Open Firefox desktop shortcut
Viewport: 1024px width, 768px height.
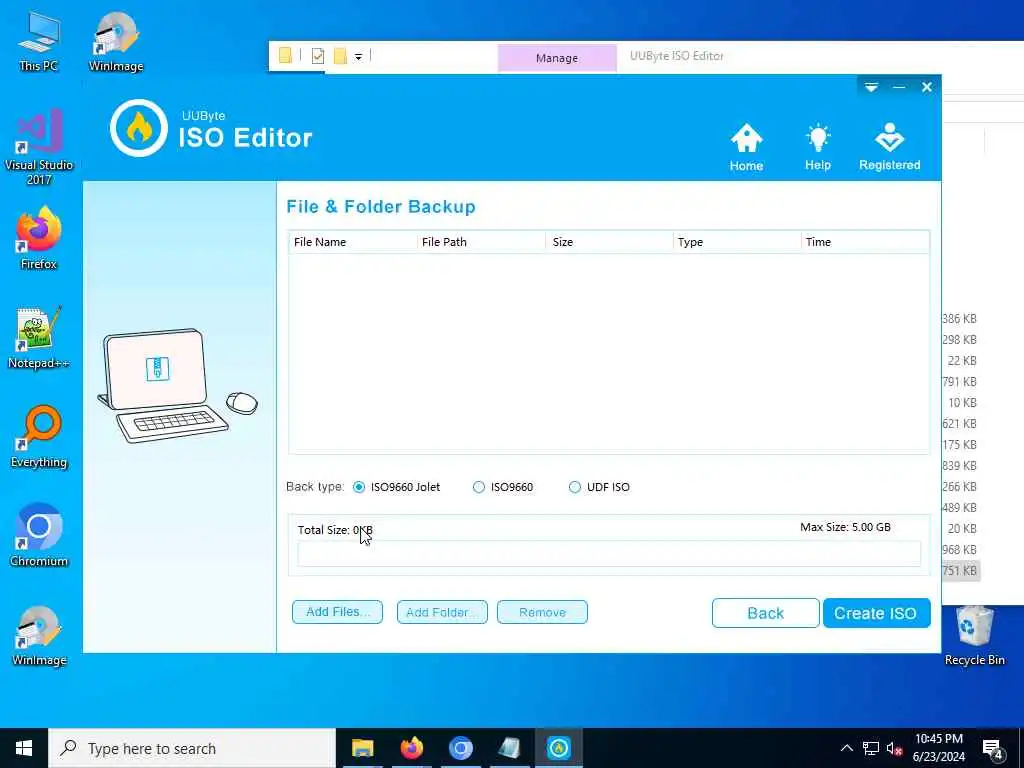(x=39, y=238)
